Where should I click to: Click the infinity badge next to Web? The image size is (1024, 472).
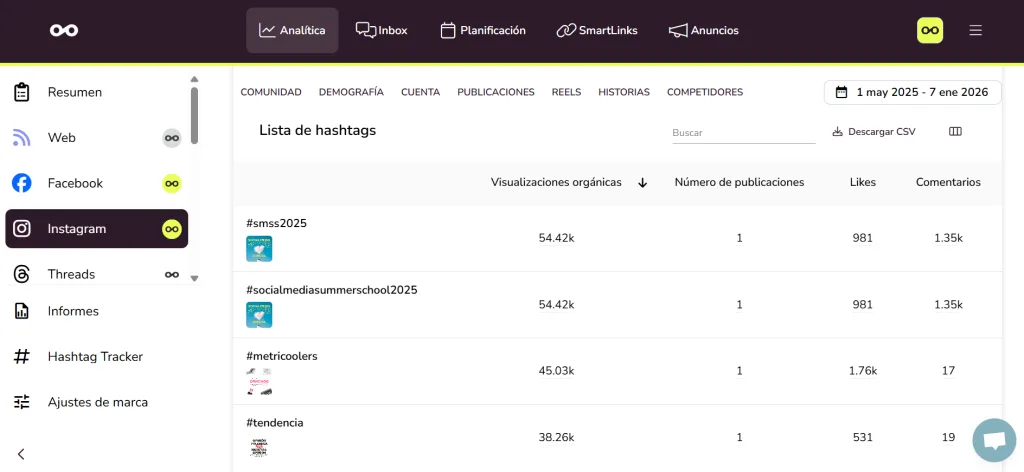[x=172, y=138]
